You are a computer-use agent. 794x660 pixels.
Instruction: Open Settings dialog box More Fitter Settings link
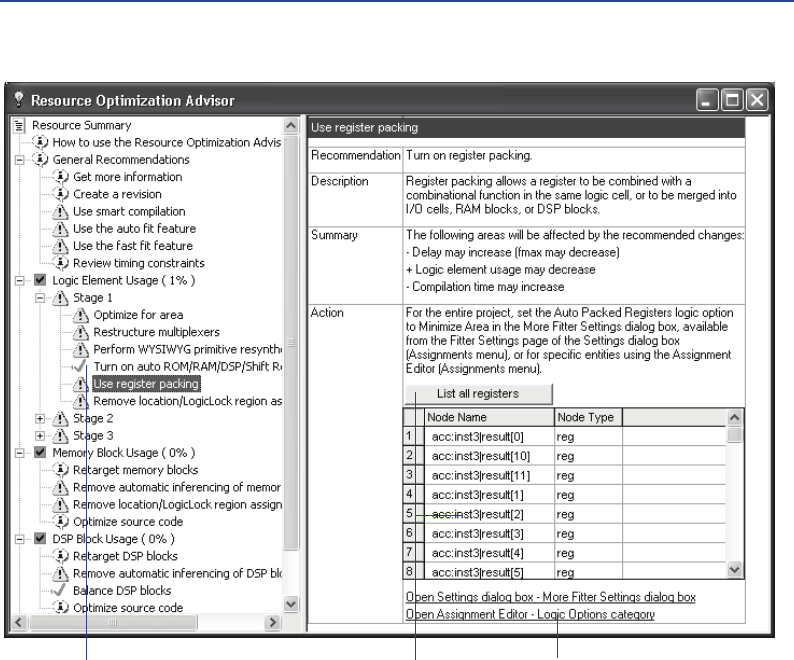coord(550,597)
